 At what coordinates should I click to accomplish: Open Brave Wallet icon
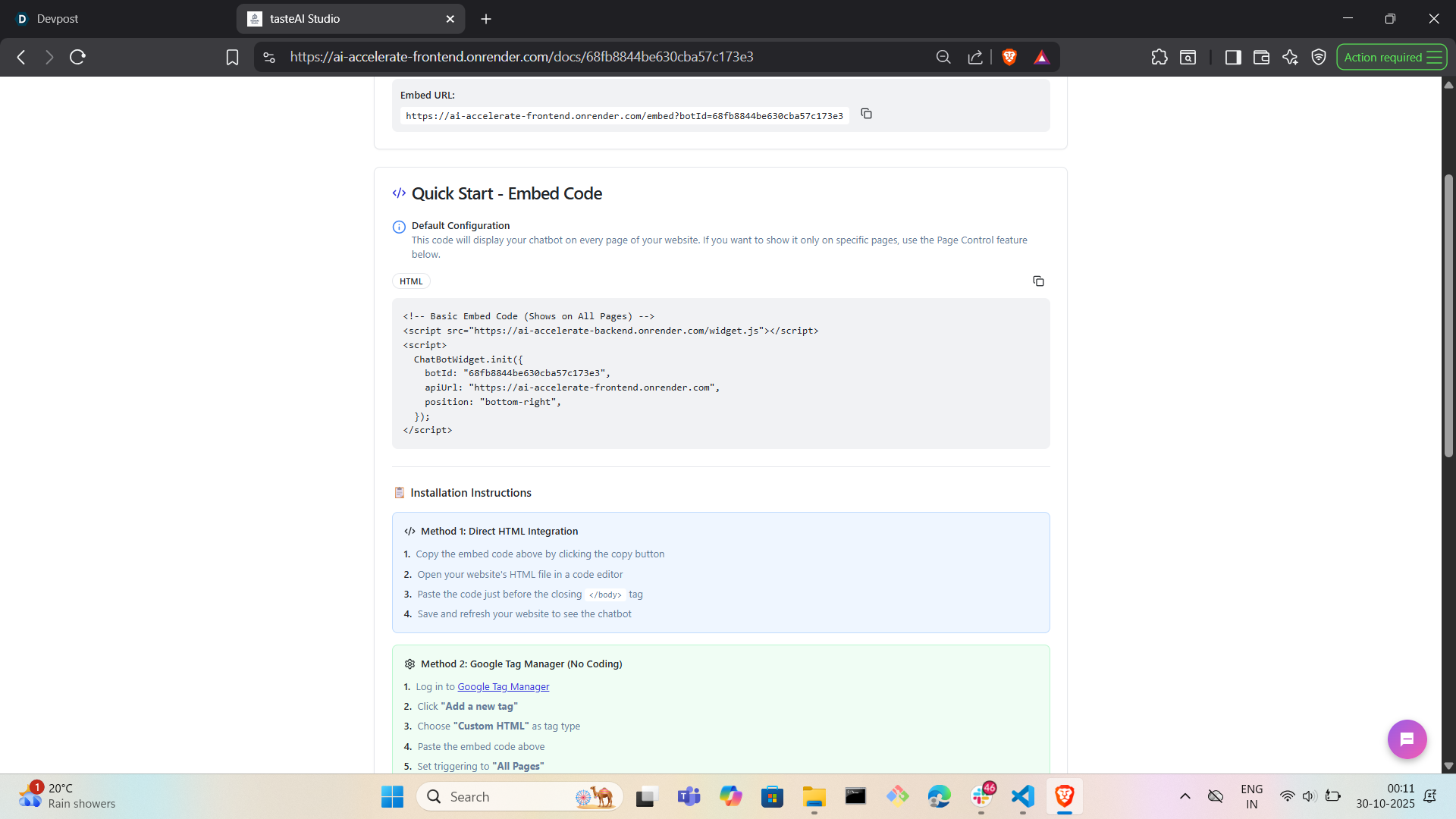[1261, 57]
